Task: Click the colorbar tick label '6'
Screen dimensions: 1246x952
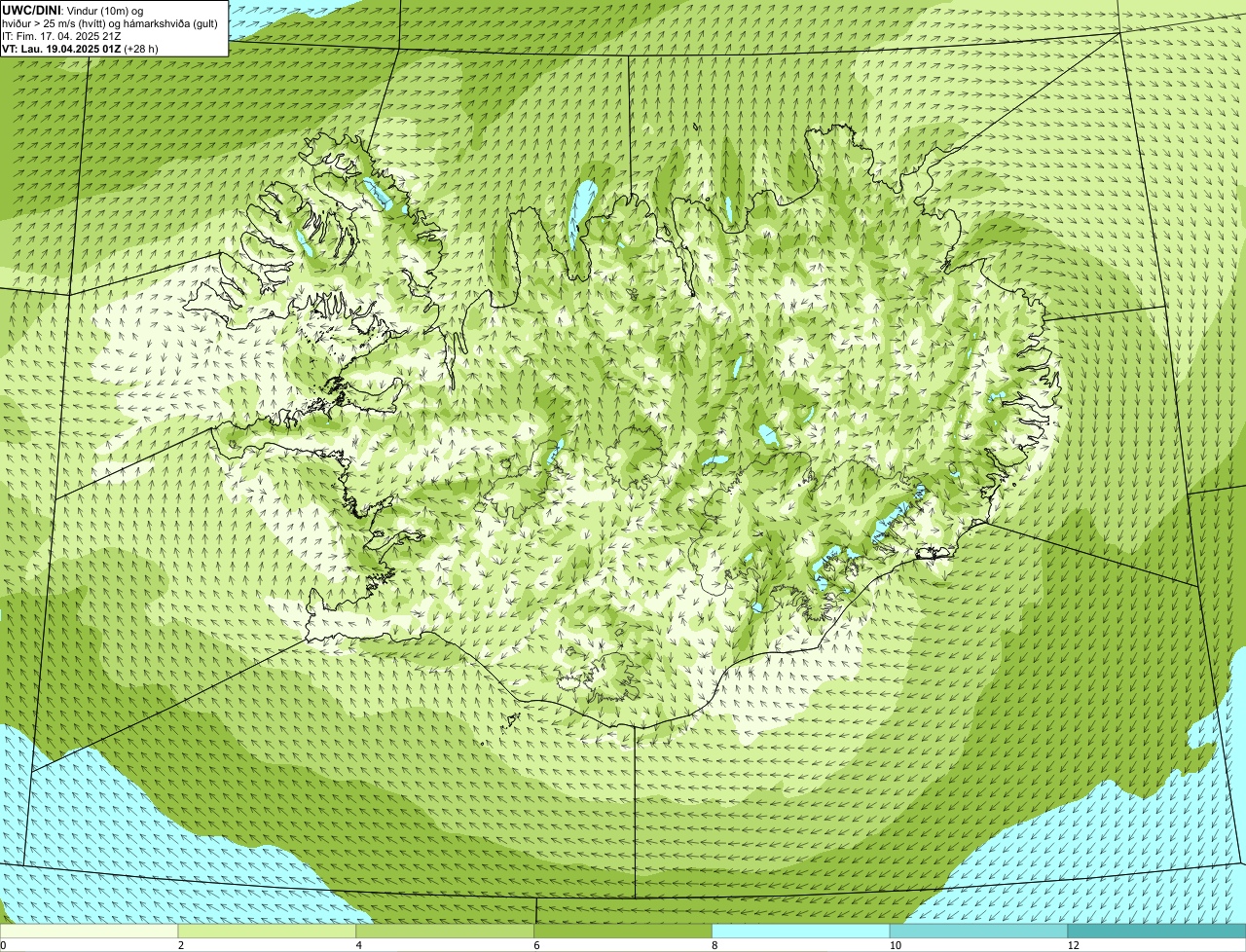Action: pyautogui.click(x=536, y=945)
